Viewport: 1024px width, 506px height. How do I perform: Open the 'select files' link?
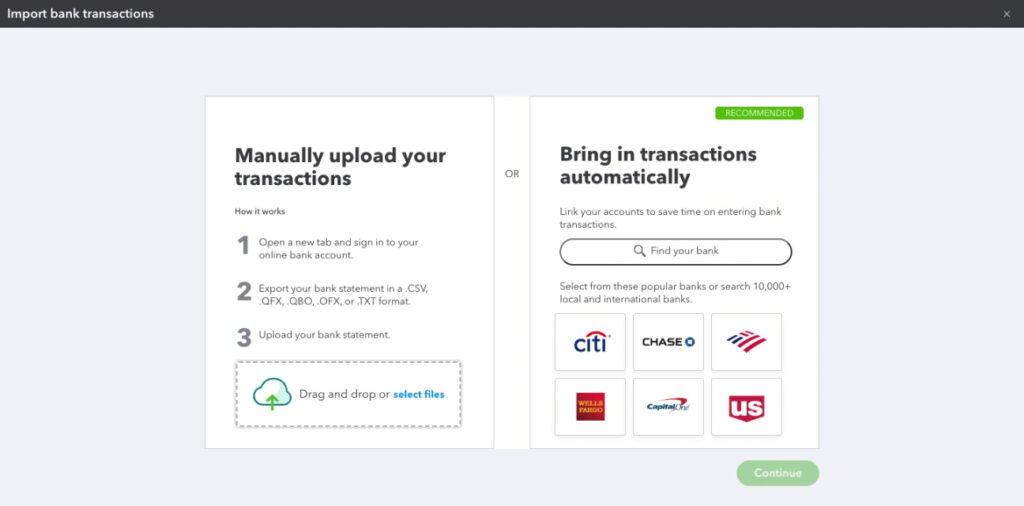pos(419,395)
